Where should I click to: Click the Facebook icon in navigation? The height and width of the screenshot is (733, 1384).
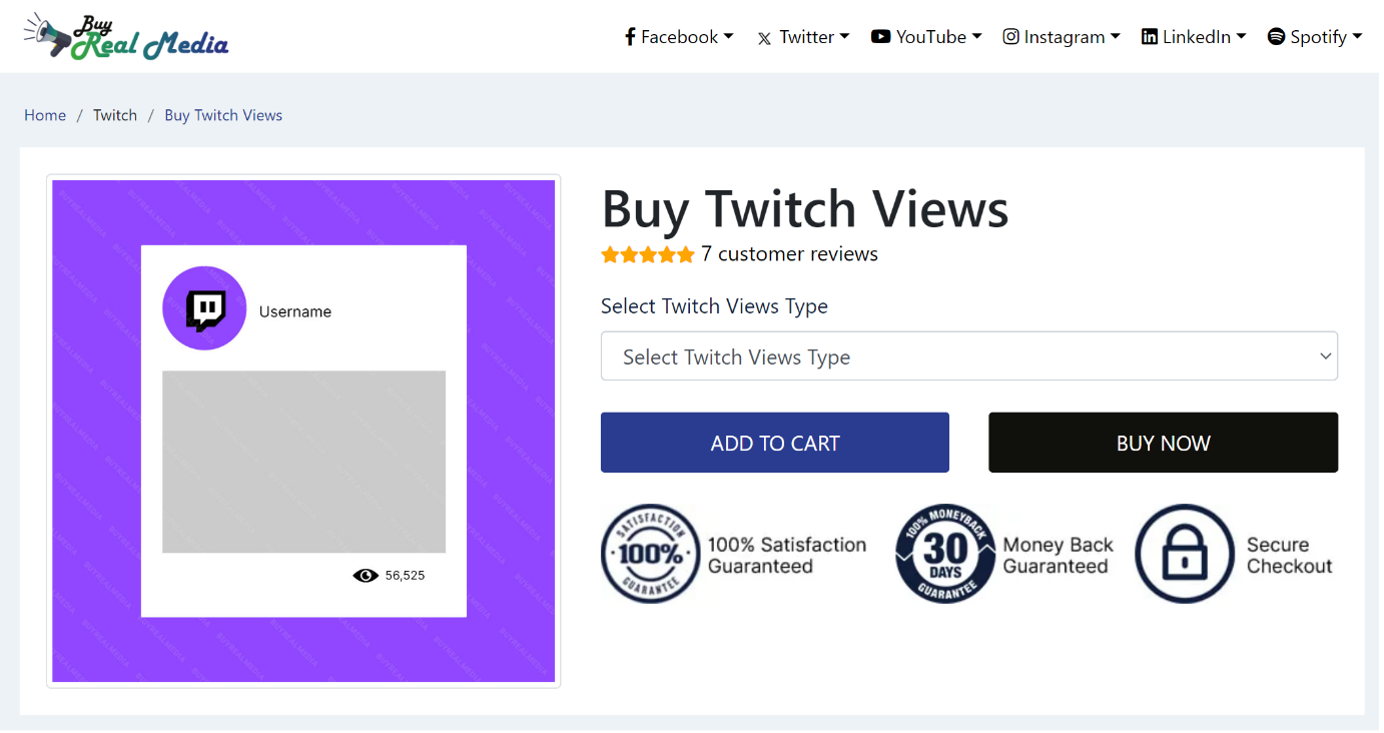(630, 37)
